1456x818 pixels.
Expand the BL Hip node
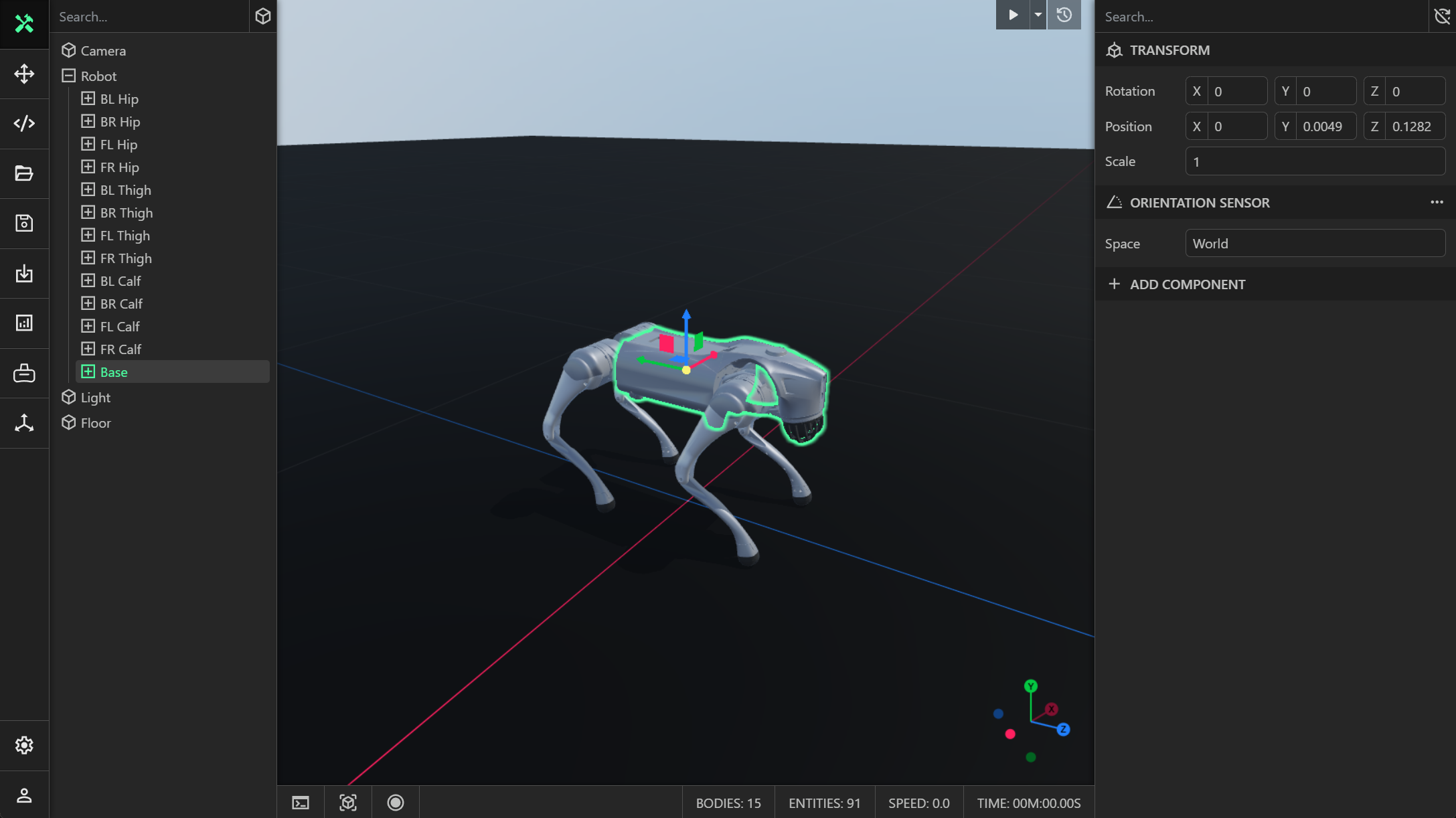tap(88, 98)
